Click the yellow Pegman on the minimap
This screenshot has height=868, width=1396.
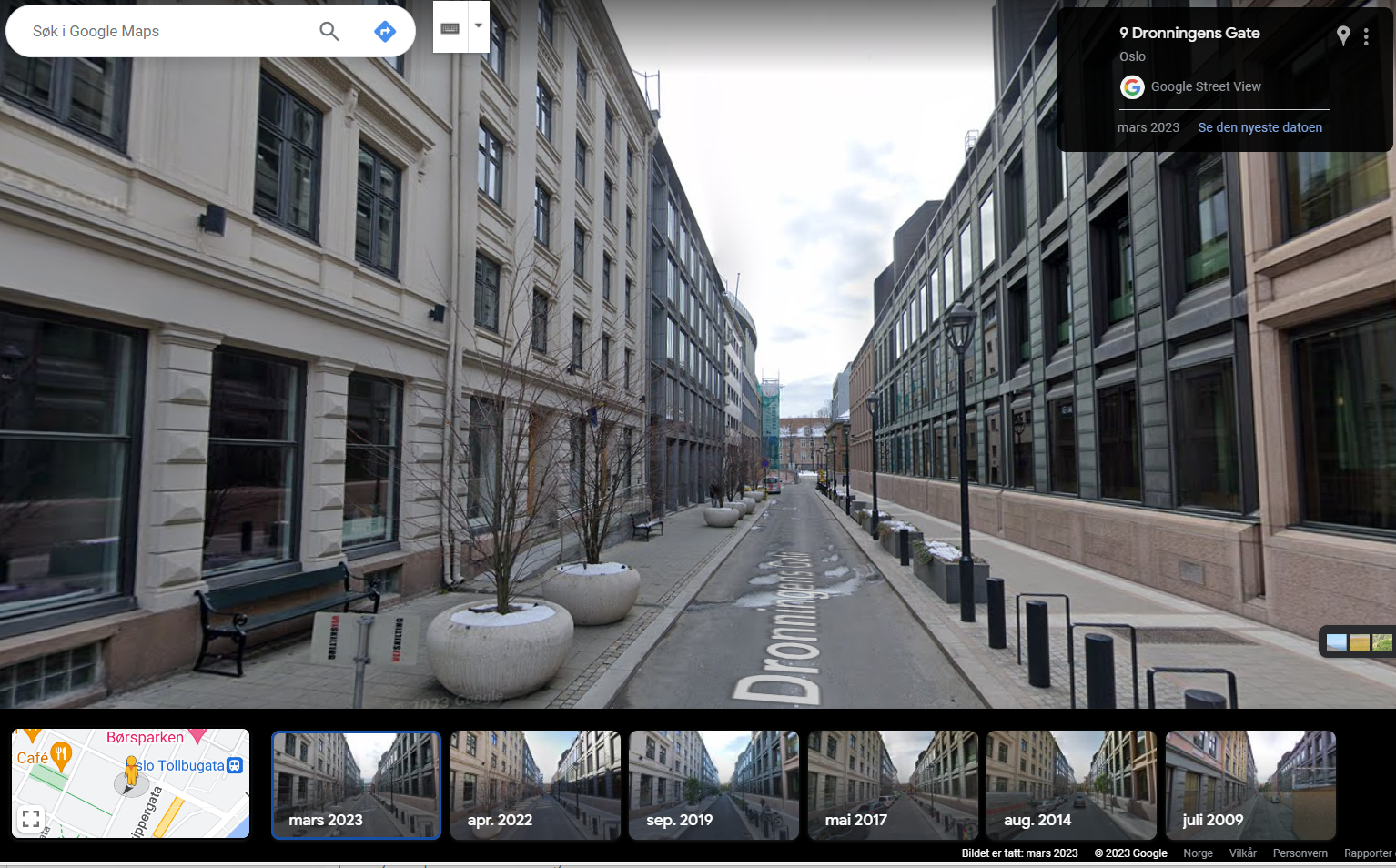click(132, 772)
